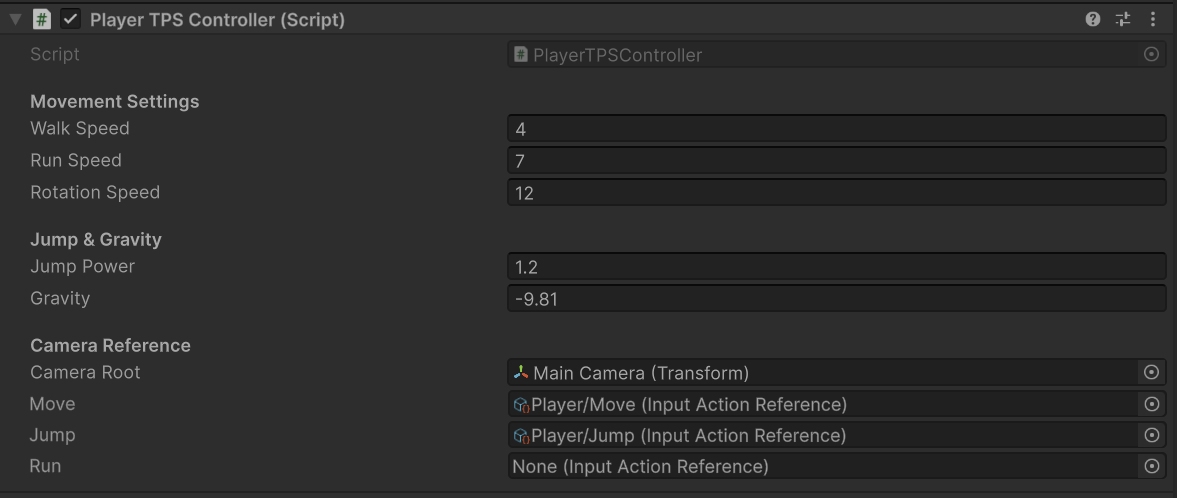Select the Main Camera (Transform) reference field

point(820,373)
